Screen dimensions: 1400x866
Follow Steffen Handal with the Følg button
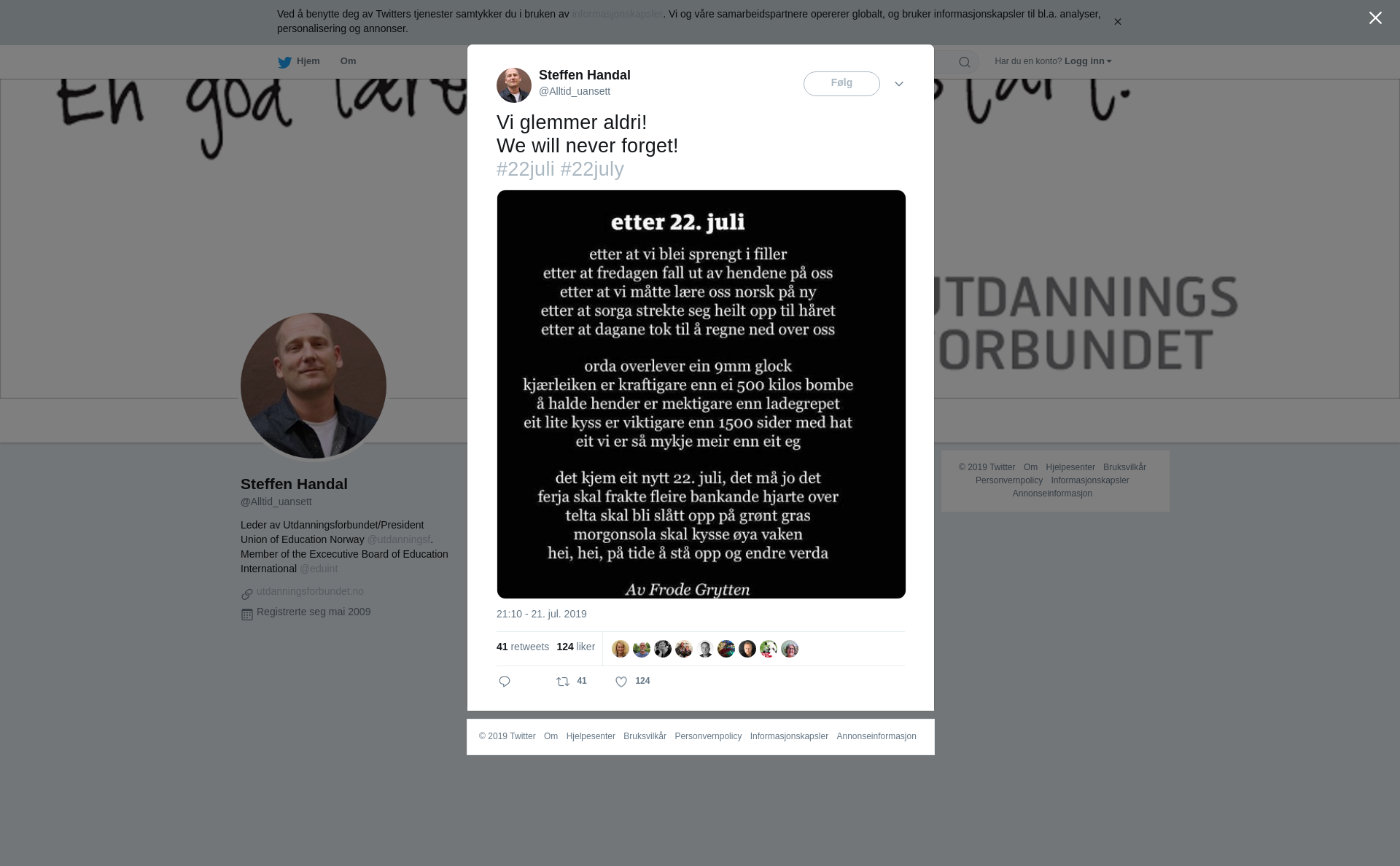[841, 84]
